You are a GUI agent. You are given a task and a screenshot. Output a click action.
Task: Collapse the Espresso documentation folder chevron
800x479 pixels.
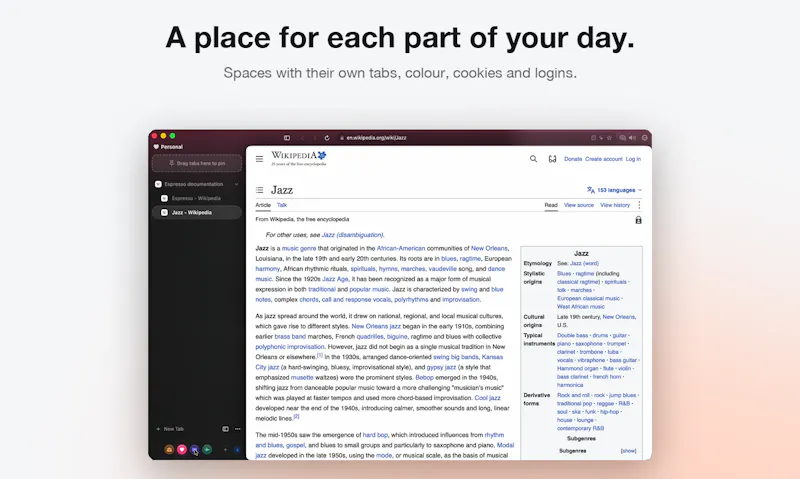click(236, 184)
